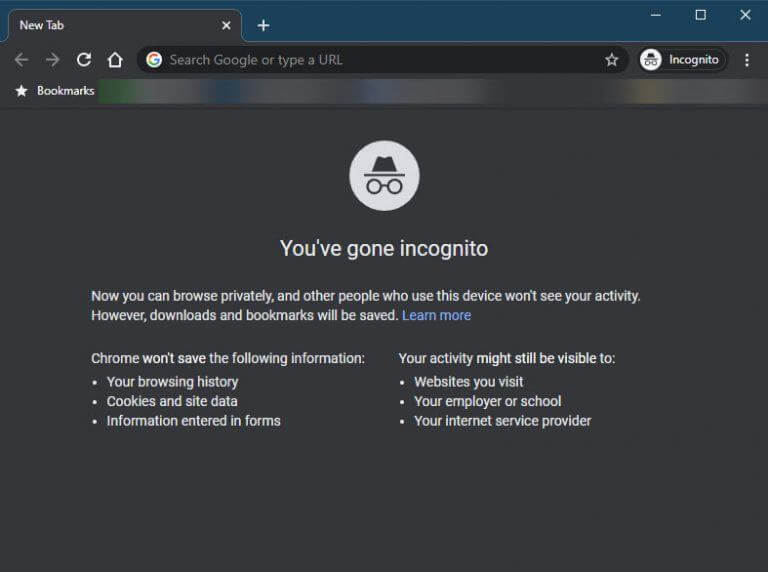
Task: Click the text 'Cookies and site data'
Action: pos(172,402)
